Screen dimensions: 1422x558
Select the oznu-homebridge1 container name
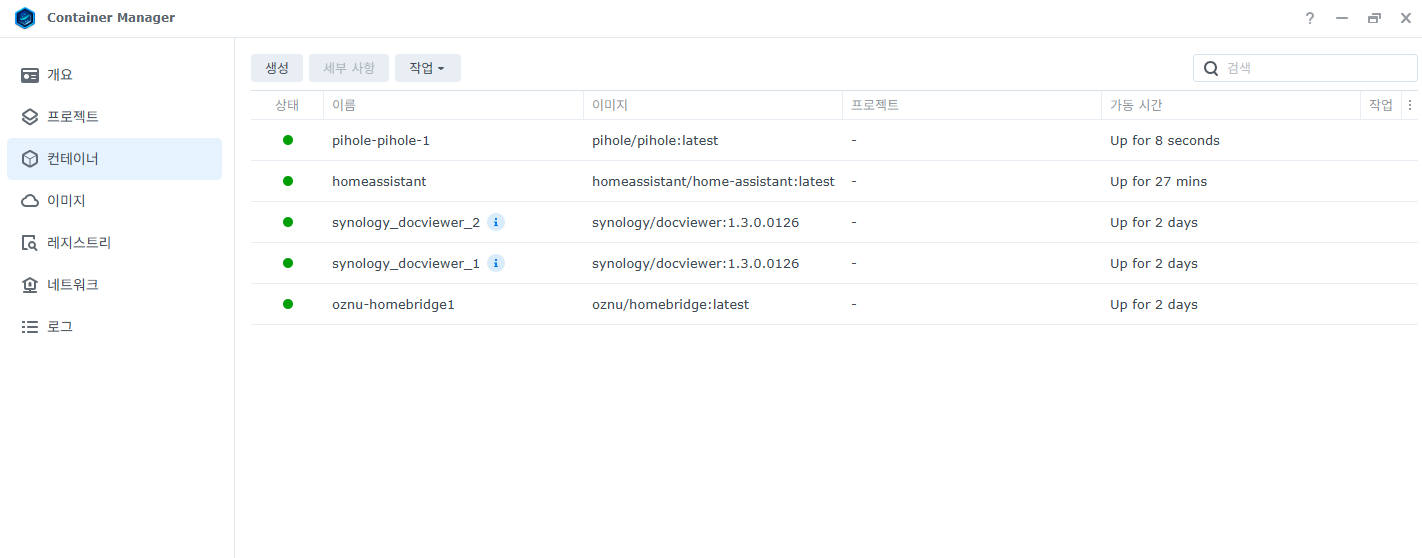393,304
